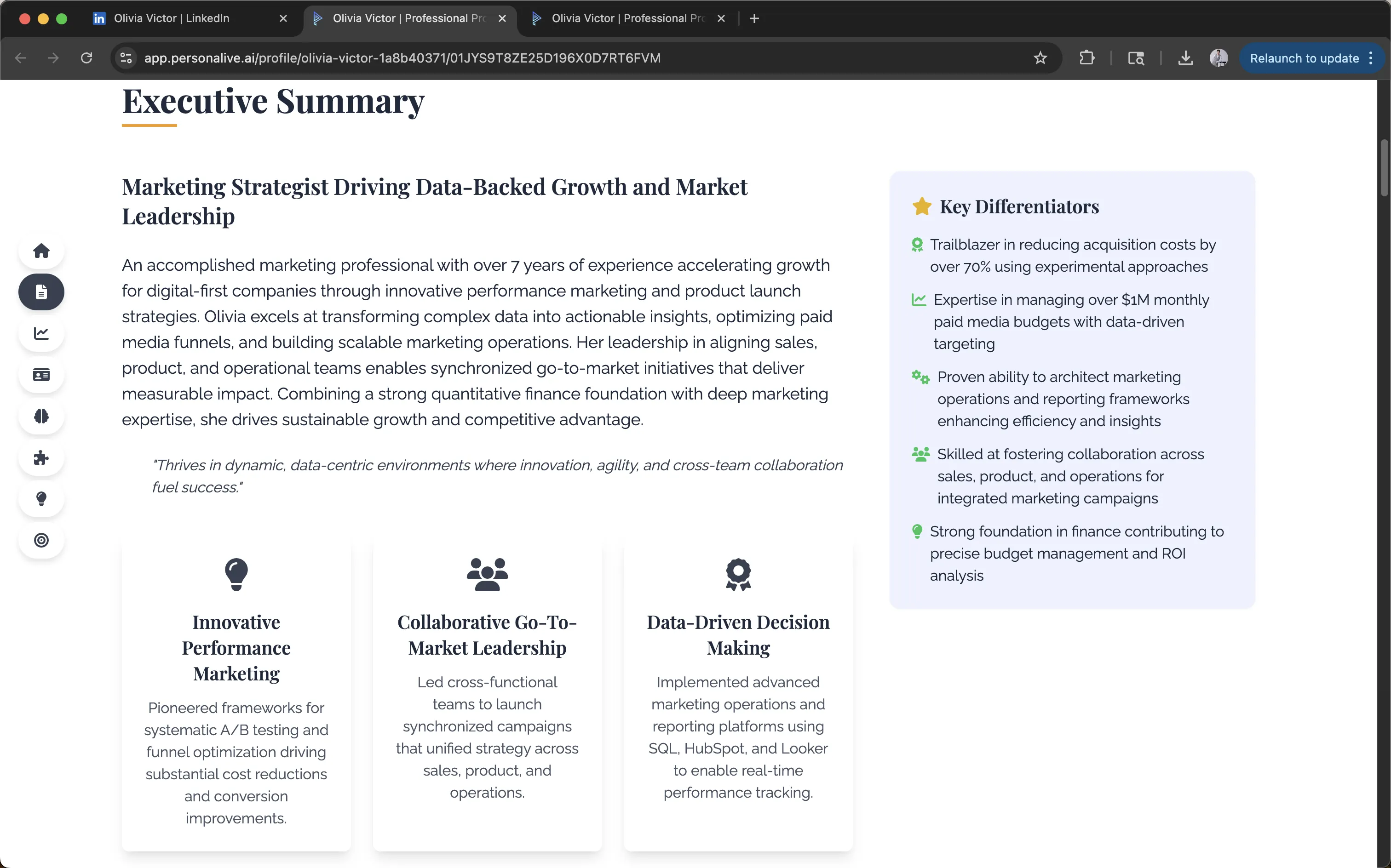Click Relaunch to update button
Image resolution: width=1391 pixels, height=868 pixels.
click(x=1304, y=58)
